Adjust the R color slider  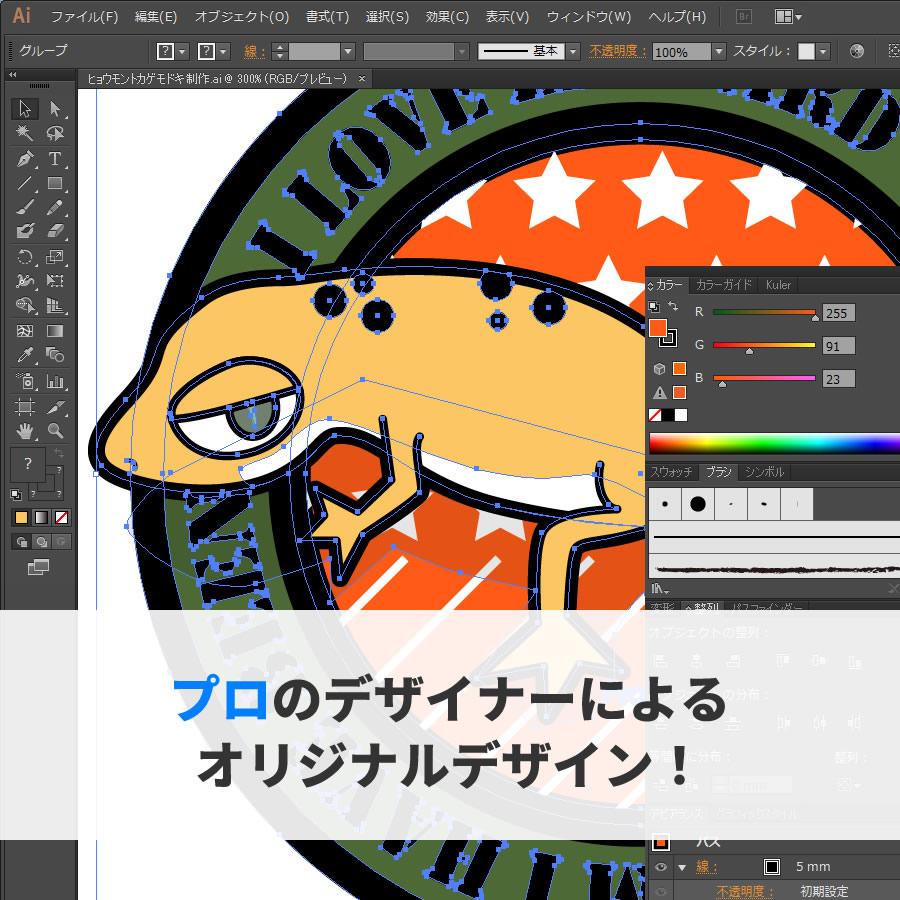(x=764, y=313)
